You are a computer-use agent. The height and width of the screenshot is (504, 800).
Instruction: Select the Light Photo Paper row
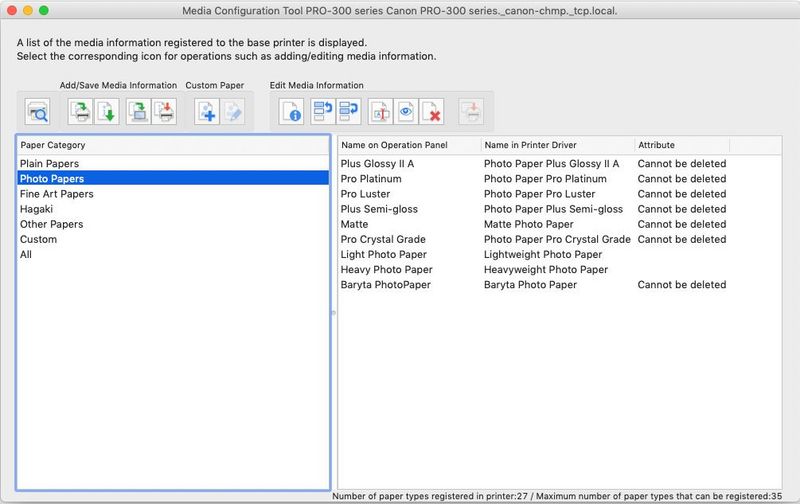(560, 255)
